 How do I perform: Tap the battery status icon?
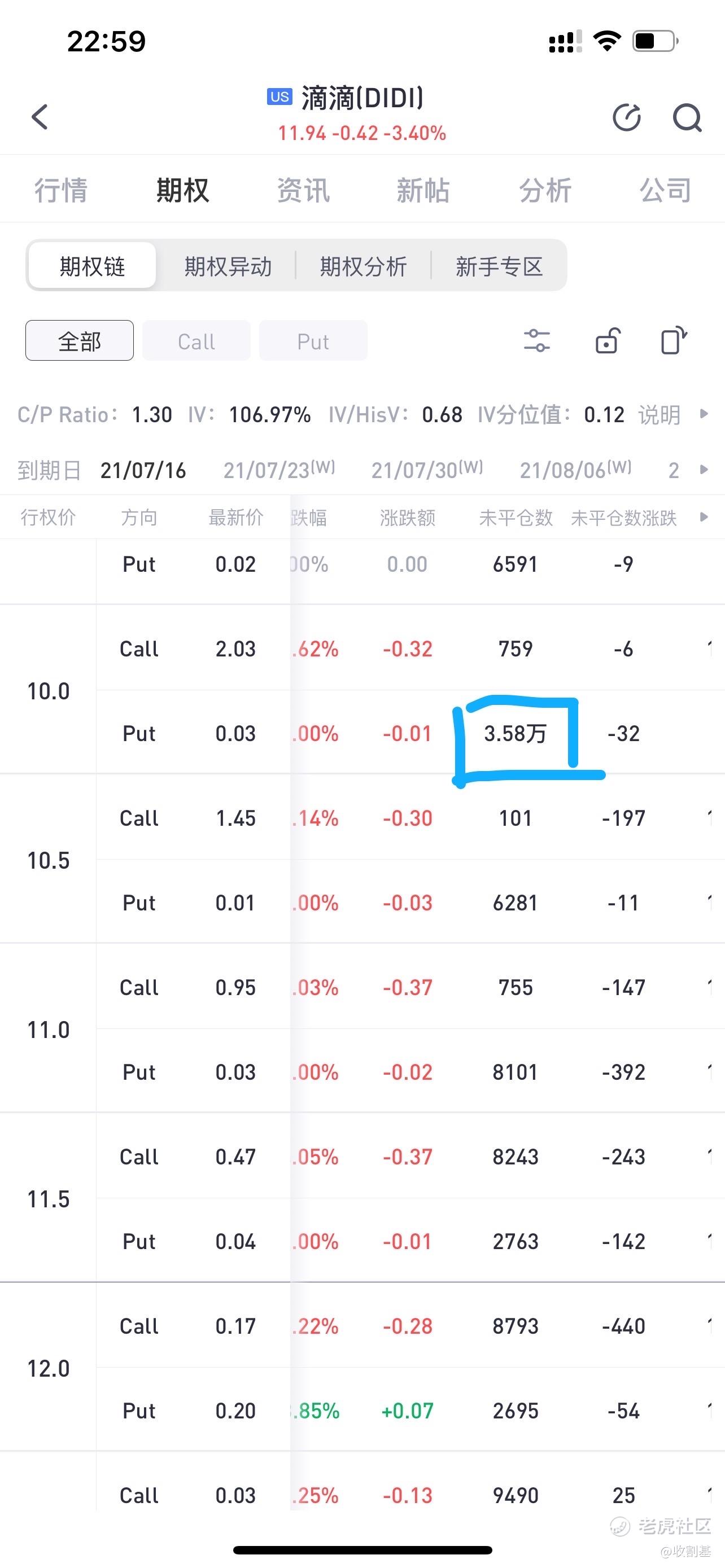tap(655, 41)
